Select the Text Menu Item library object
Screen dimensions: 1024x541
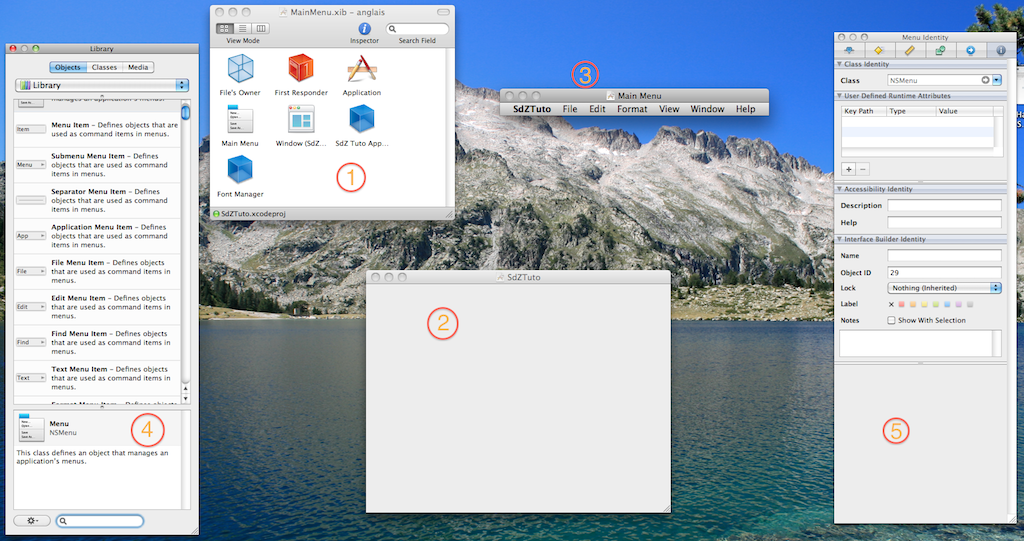point(97,378)
